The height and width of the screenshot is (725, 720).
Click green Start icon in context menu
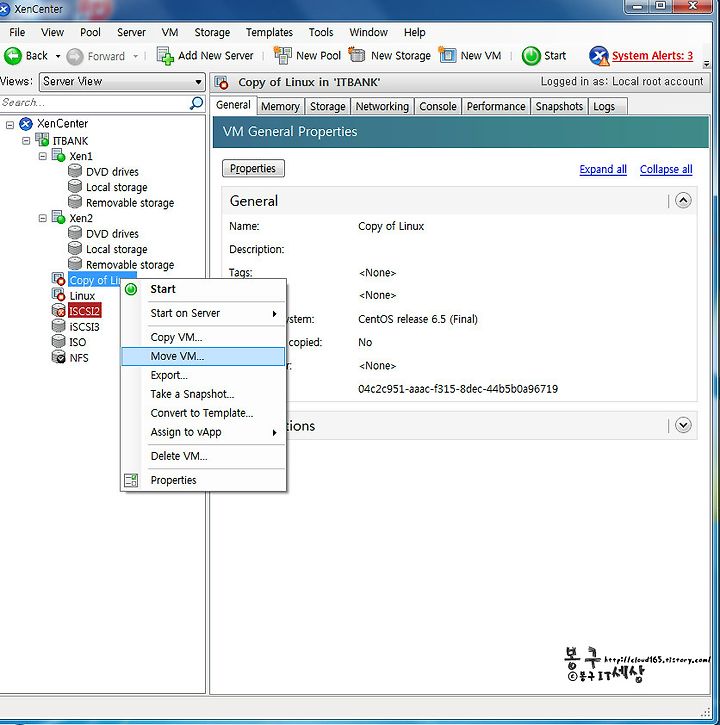coord(131,289)
